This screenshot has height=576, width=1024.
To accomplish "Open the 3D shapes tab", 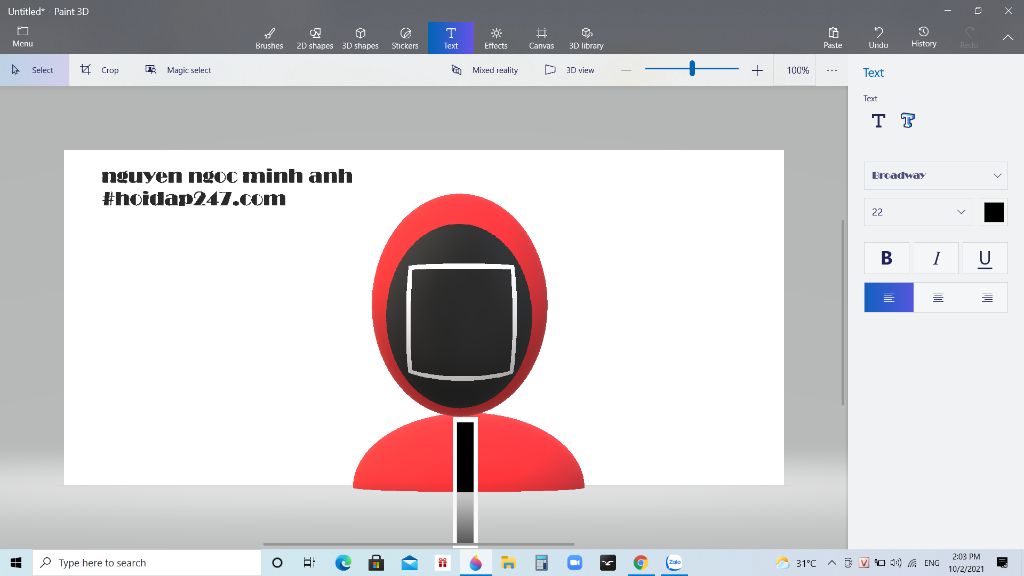I will pyautogui.click(x=360, y=38).
